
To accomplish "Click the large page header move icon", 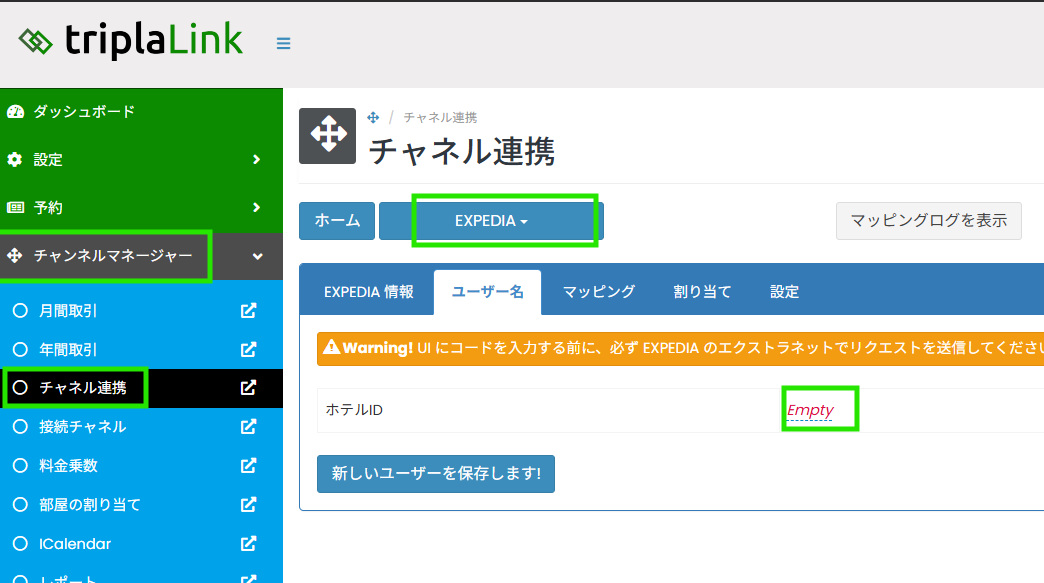I will (328, 136).
